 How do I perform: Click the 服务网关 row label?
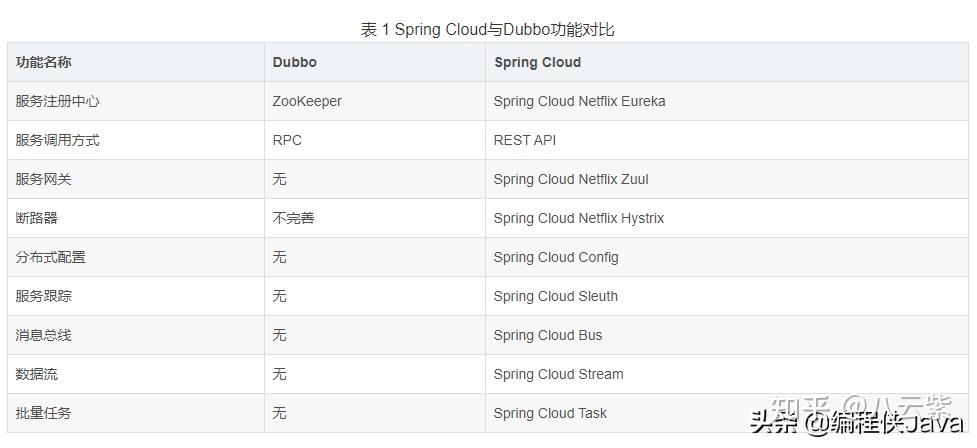(44, 179)
